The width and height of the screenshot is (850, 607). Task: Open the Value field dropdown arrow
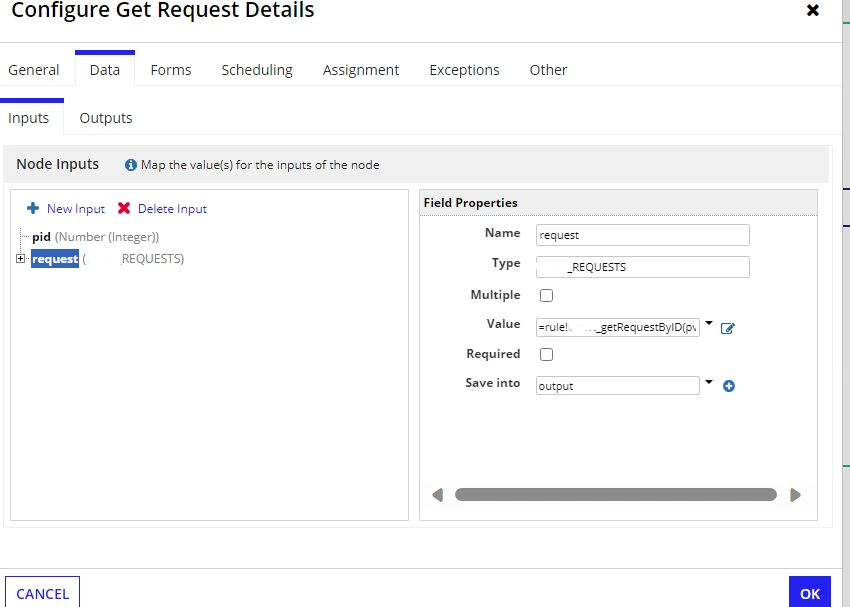(x=709, y=324)
